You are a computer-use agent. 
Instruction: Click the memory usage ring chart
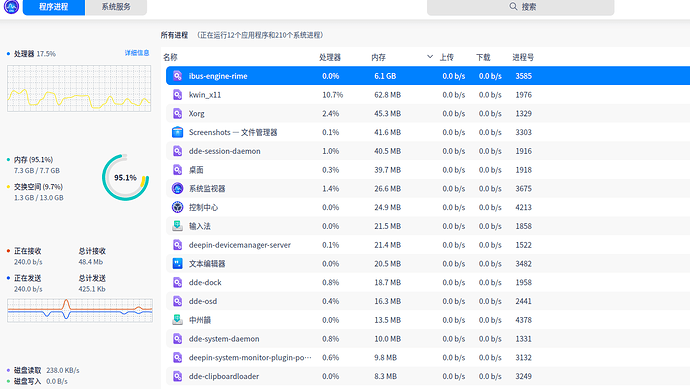click(x=125, y=177)
